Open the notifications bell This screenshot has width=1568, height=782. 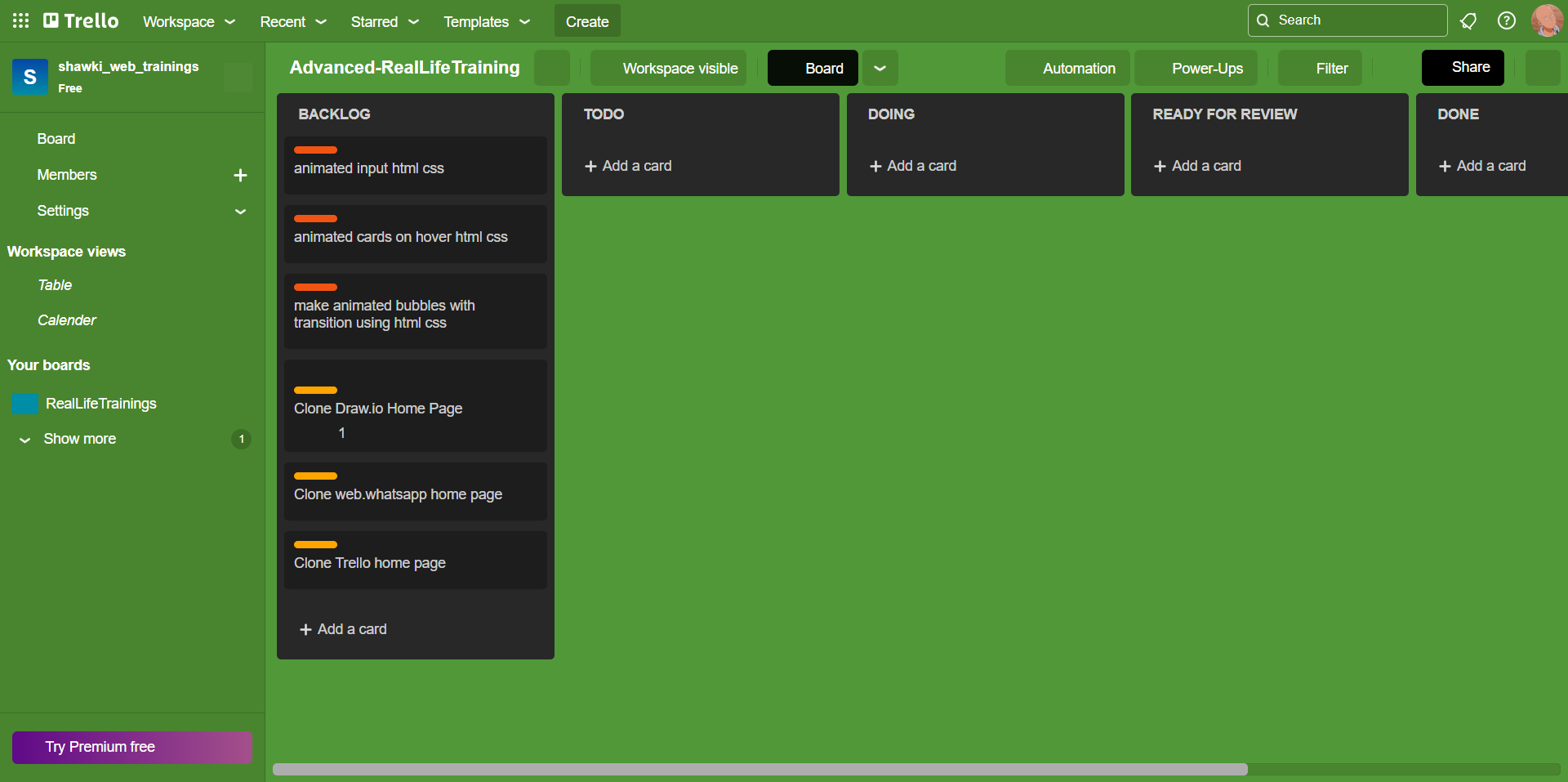[x=1468, y=20]
